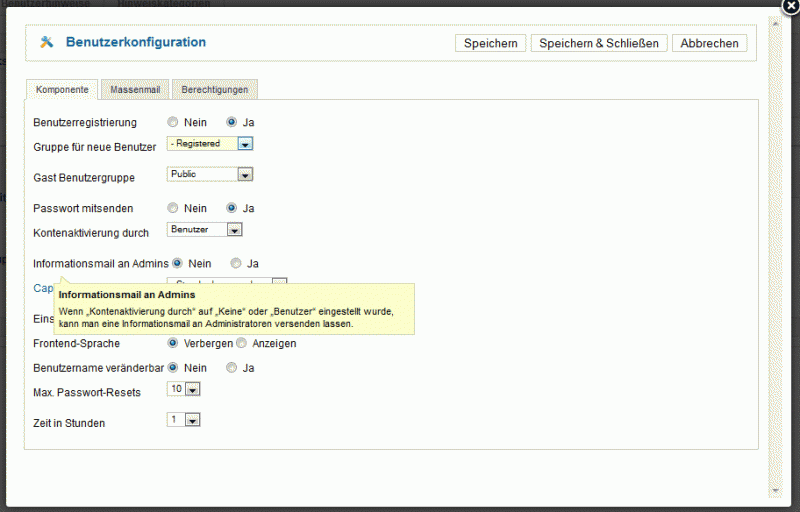The image size is (800, 512).
Task: Click the dialog's scrollbar up arrow
Action: click(x=775, y=24)
